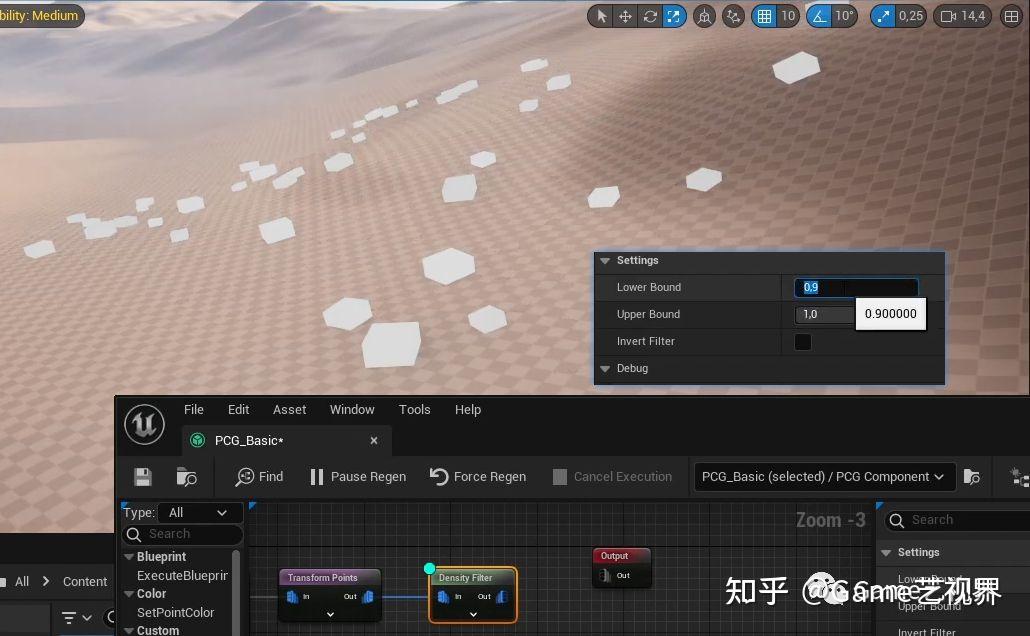
Task: Click the Pause Regen button
Action: pyautogui.click(x=357, y=477)
